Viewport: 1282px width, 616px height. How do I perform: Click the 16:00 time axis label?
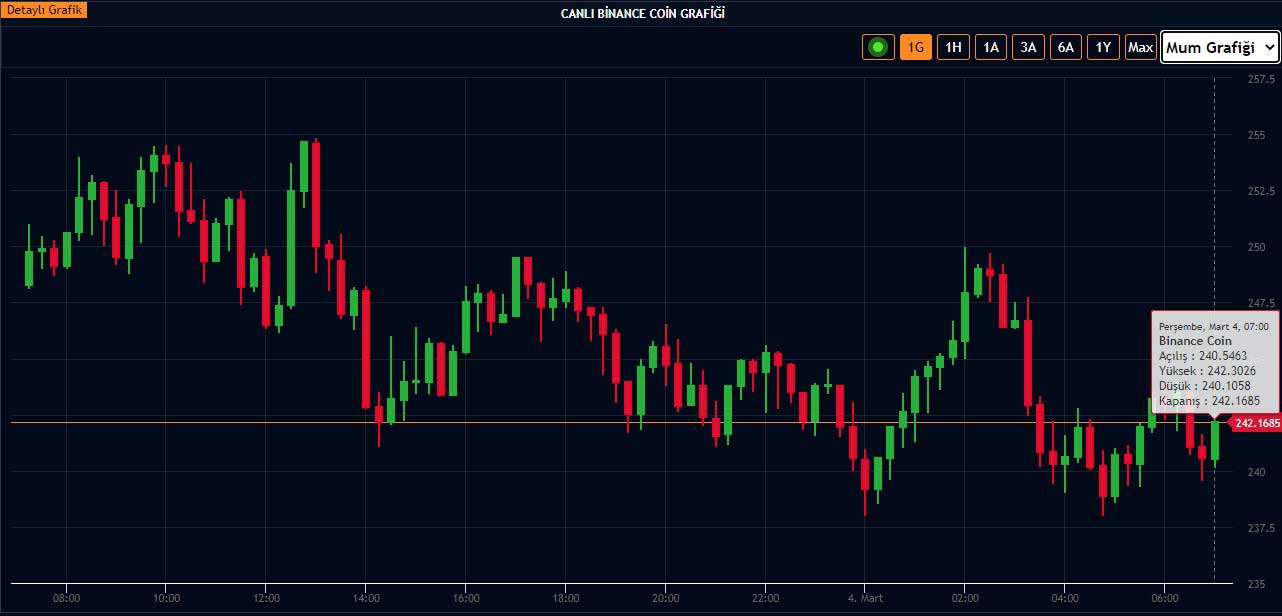(466, 598)
